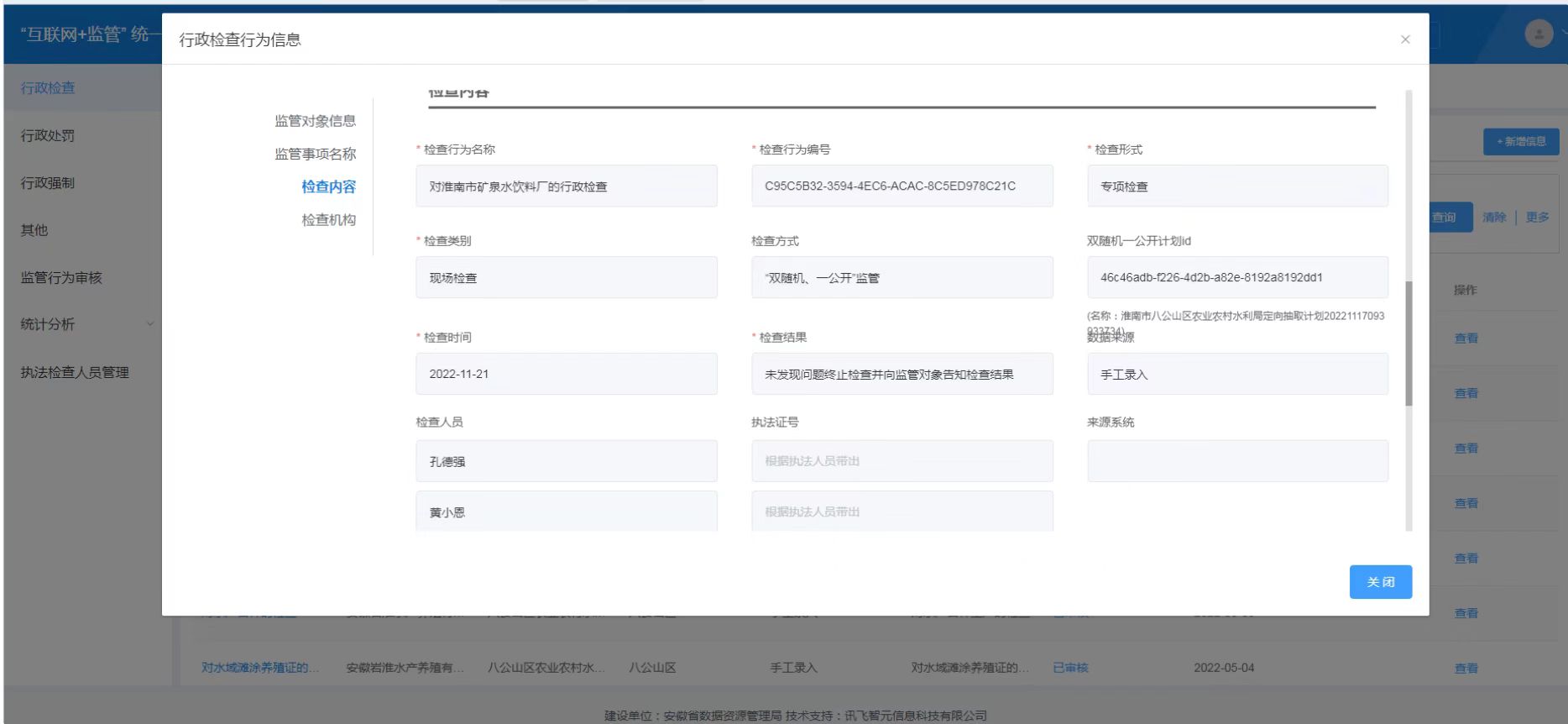The image size is (1568, 724).
Task: Open 行政处罚 in the left sidebar
Action: tap(48, 135)
